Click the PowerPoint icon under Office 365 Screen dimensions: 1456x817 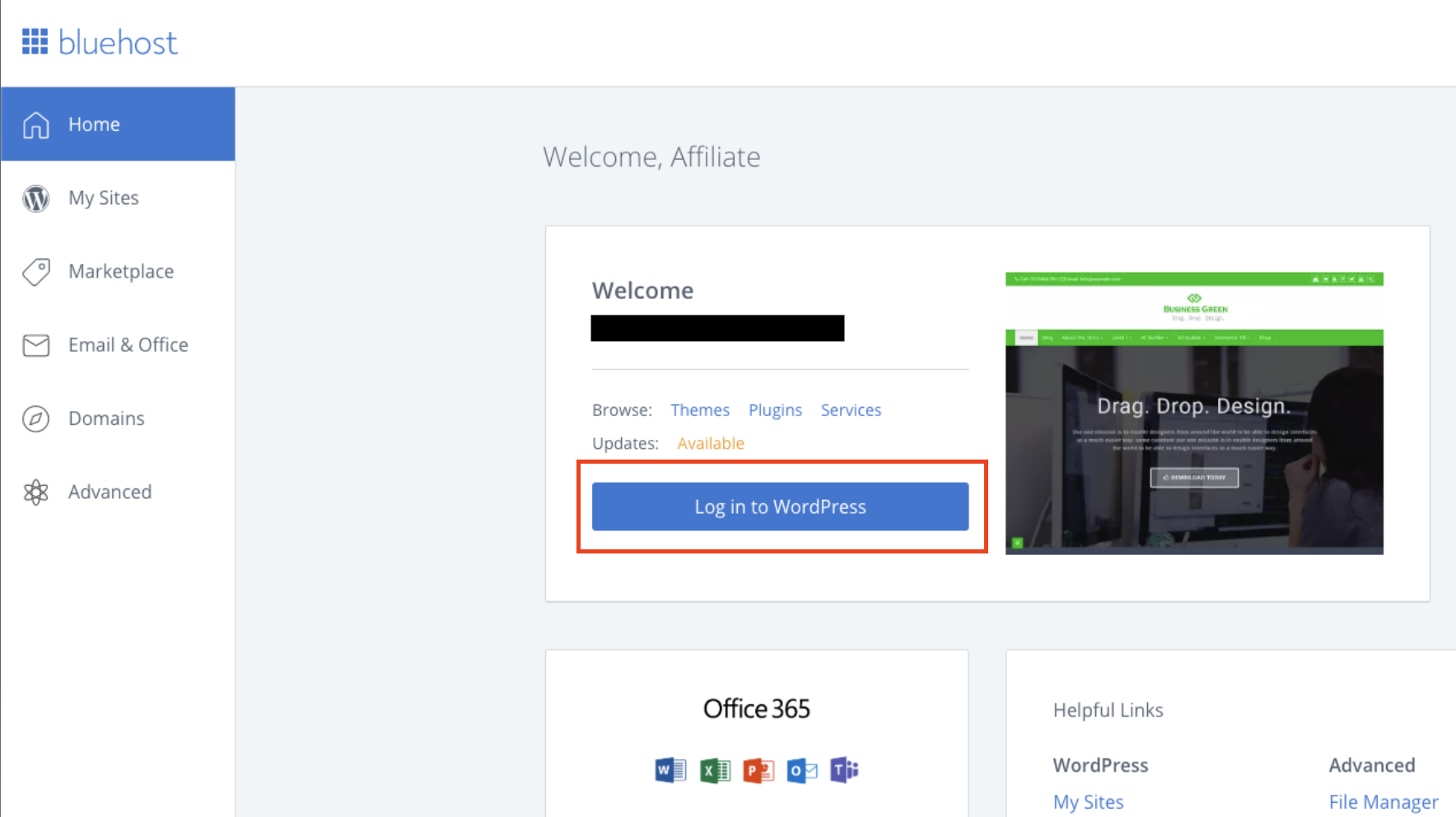[758, 770]
